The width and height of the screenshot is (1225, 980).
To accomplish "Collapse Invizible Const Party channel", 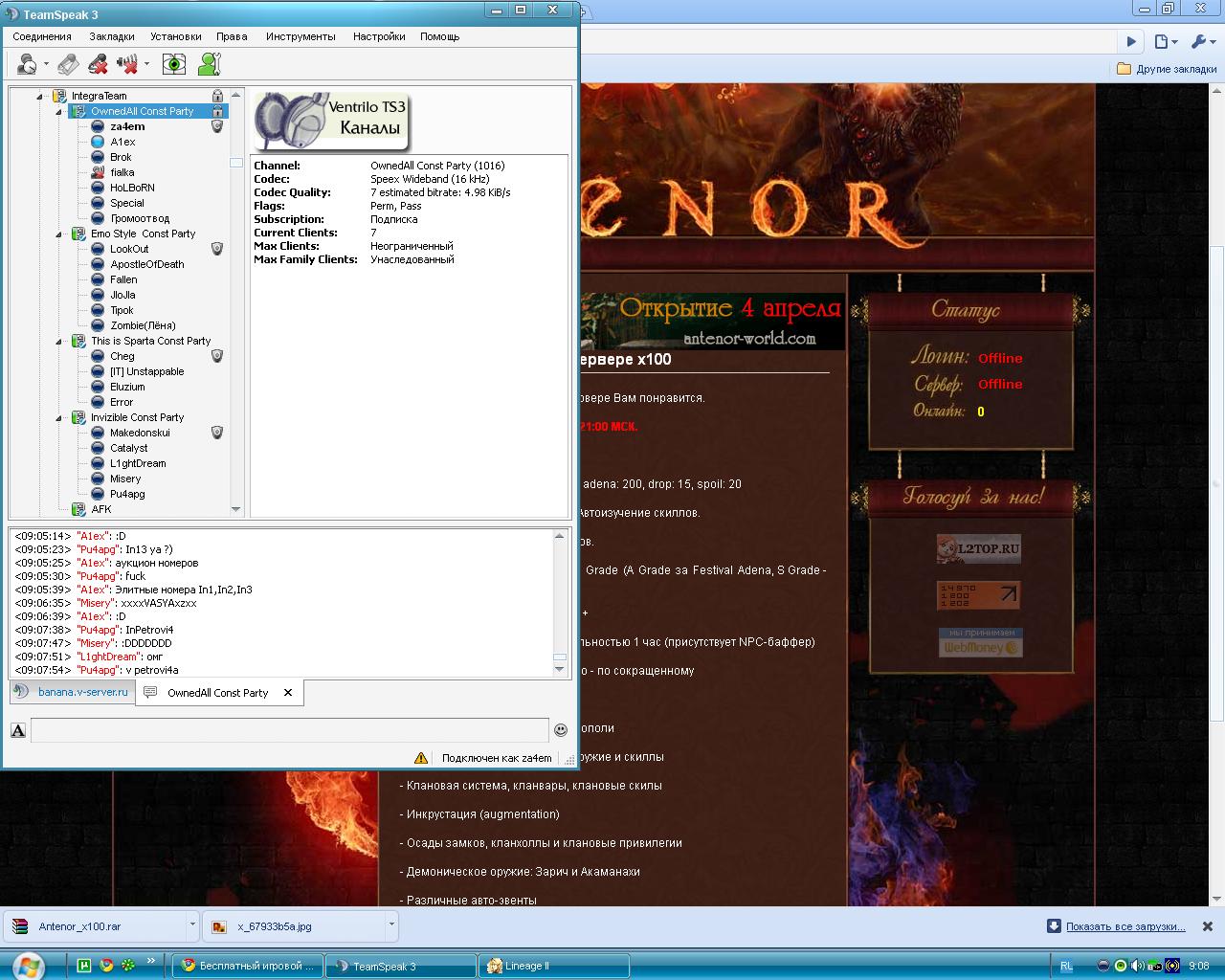I will pyautogui.click(x=58, y=417).
